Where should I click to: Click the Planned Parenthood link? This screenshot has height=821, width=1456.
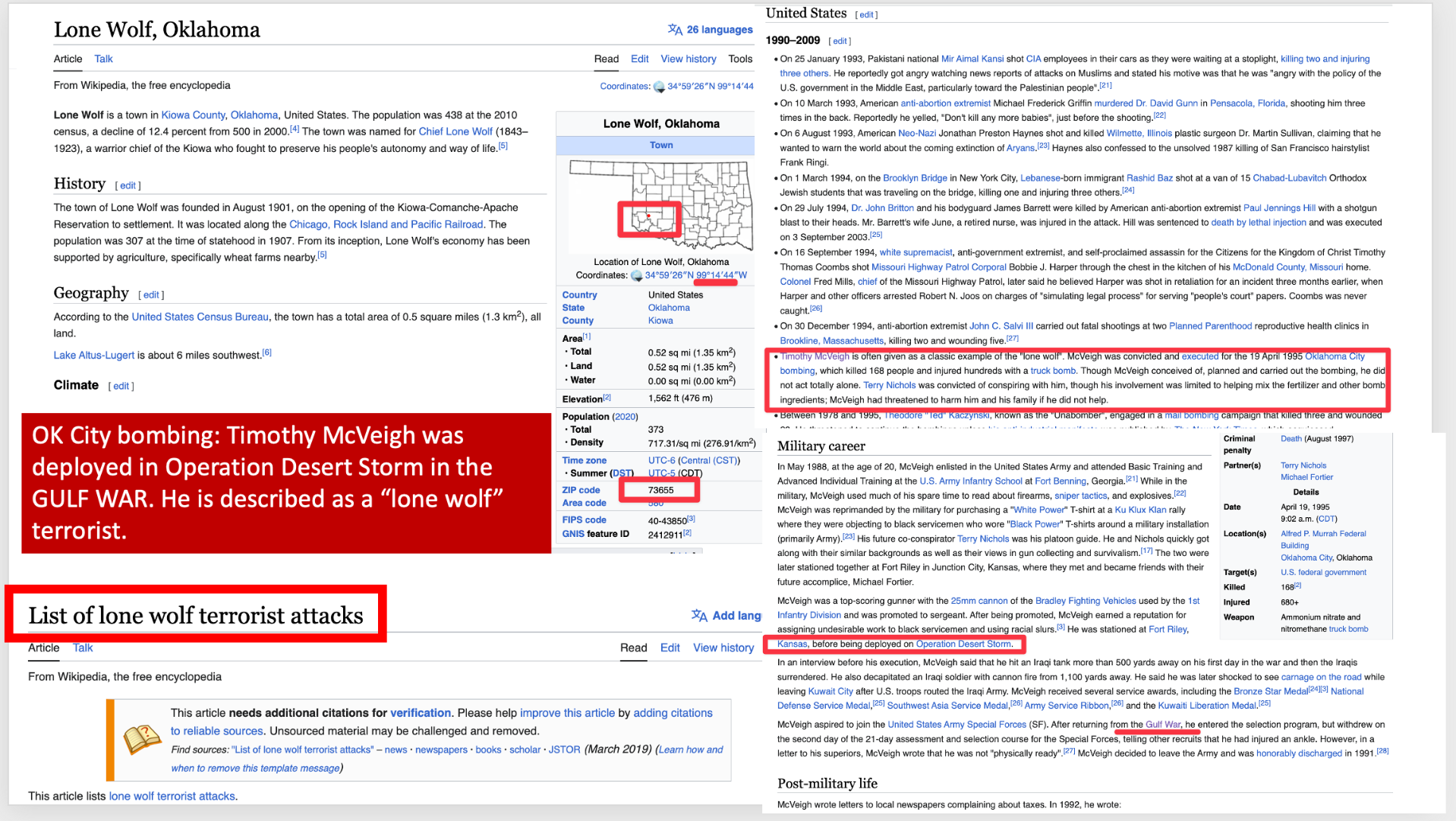[1210, 327]
